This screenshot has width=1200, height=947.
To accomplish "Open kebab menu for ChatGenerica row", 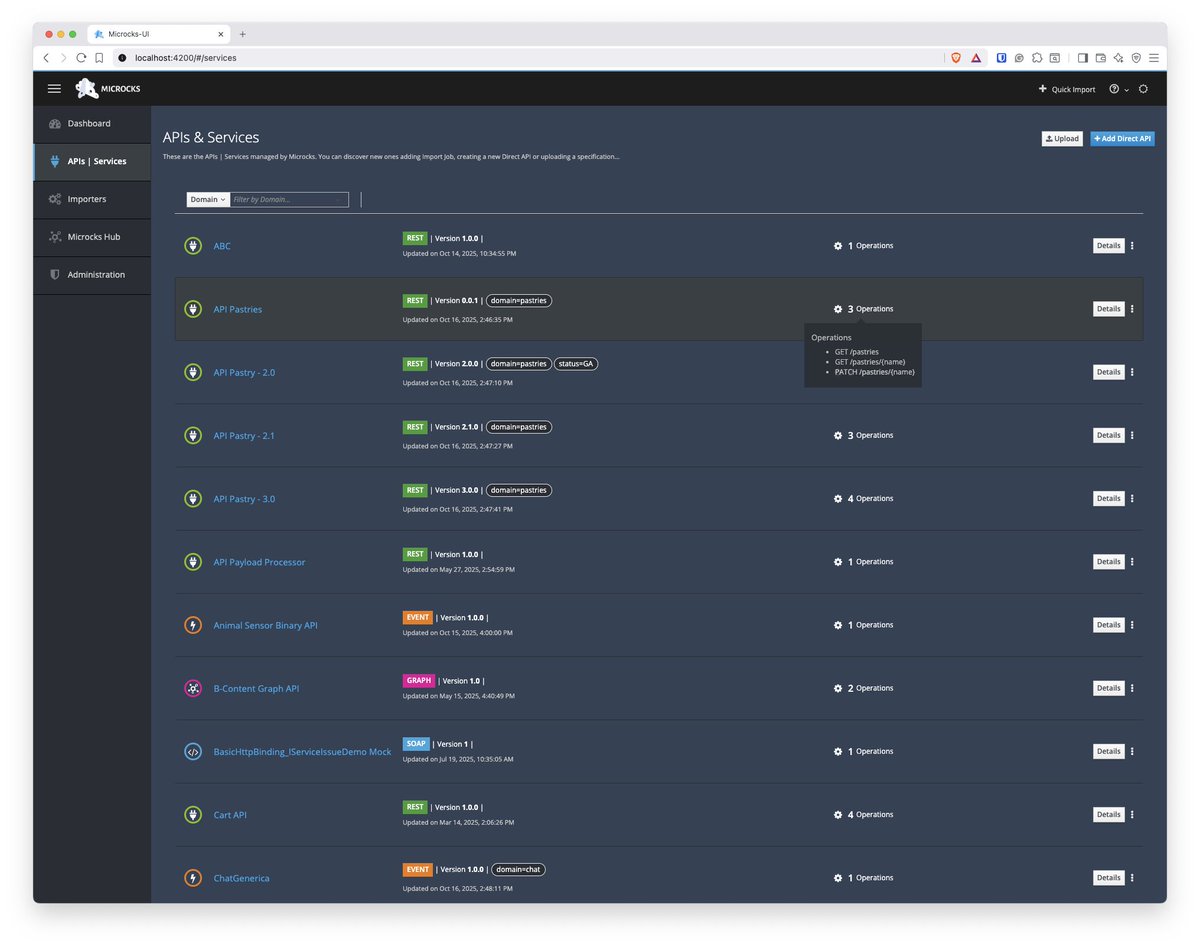I will point(1132,878).
